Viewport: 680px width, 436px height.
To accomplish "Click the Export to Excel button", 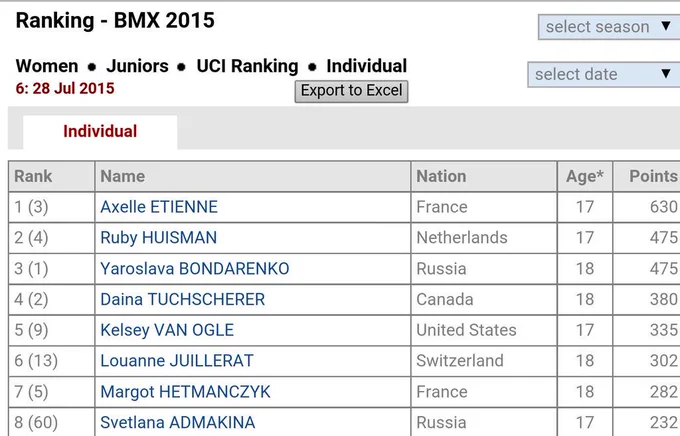I will point(351,91).
